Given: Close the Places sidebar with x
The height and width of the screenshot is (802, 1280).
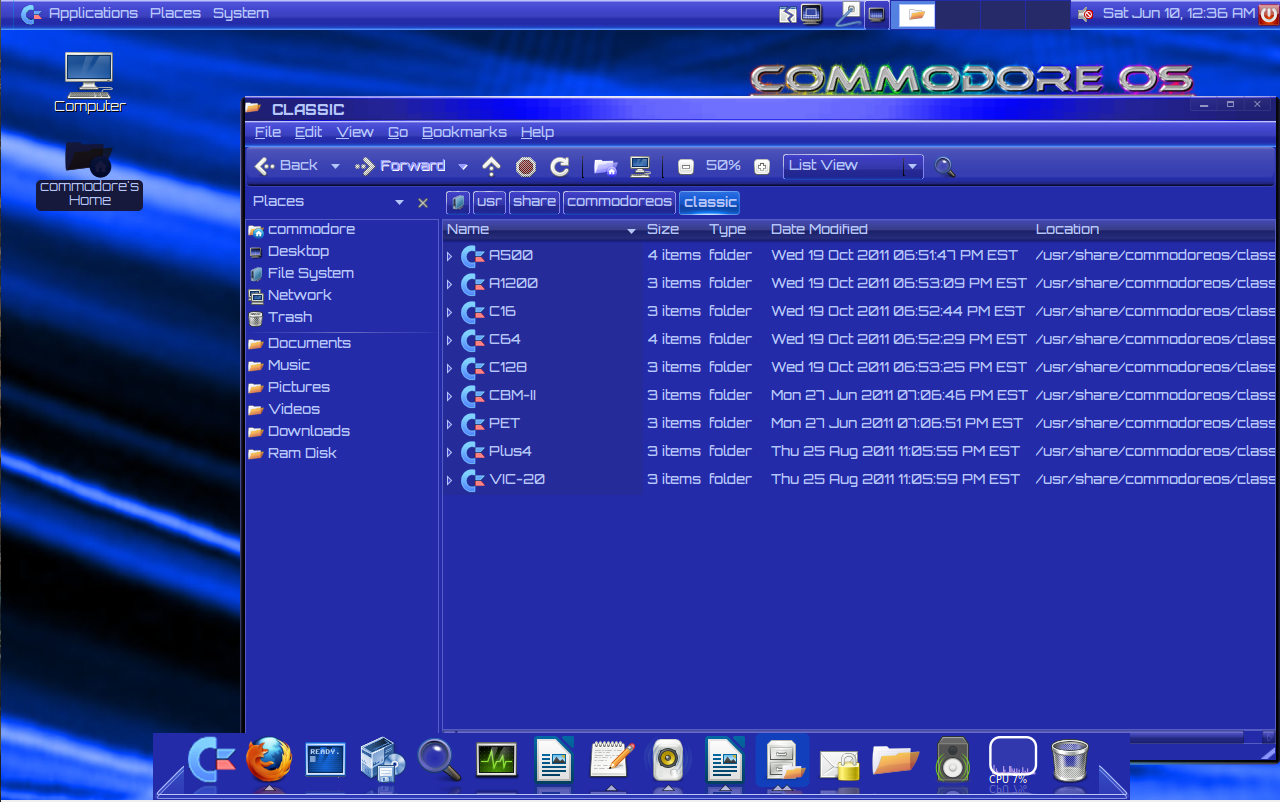Looking at the screenshot, I should [x=423, y=202].
